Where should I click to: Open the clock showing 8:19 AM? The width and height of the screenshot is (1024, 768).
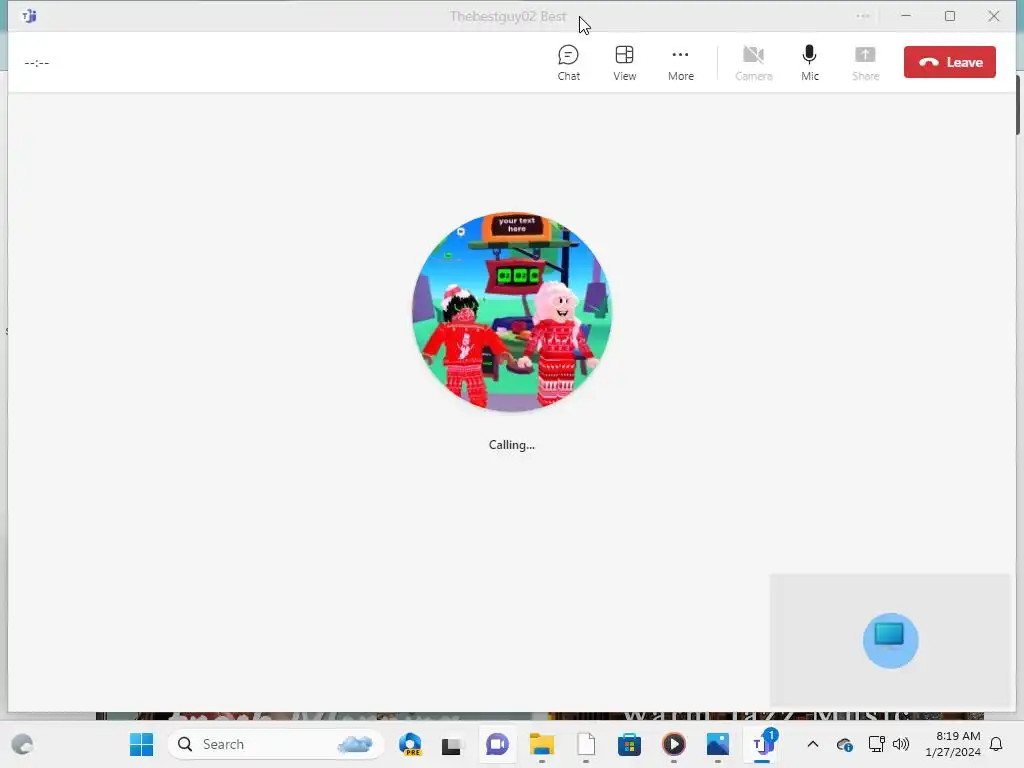953,744
